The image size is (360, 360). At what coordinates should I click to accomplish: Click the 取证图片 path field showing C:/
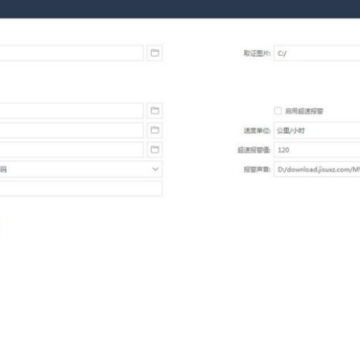click(317, 53)
